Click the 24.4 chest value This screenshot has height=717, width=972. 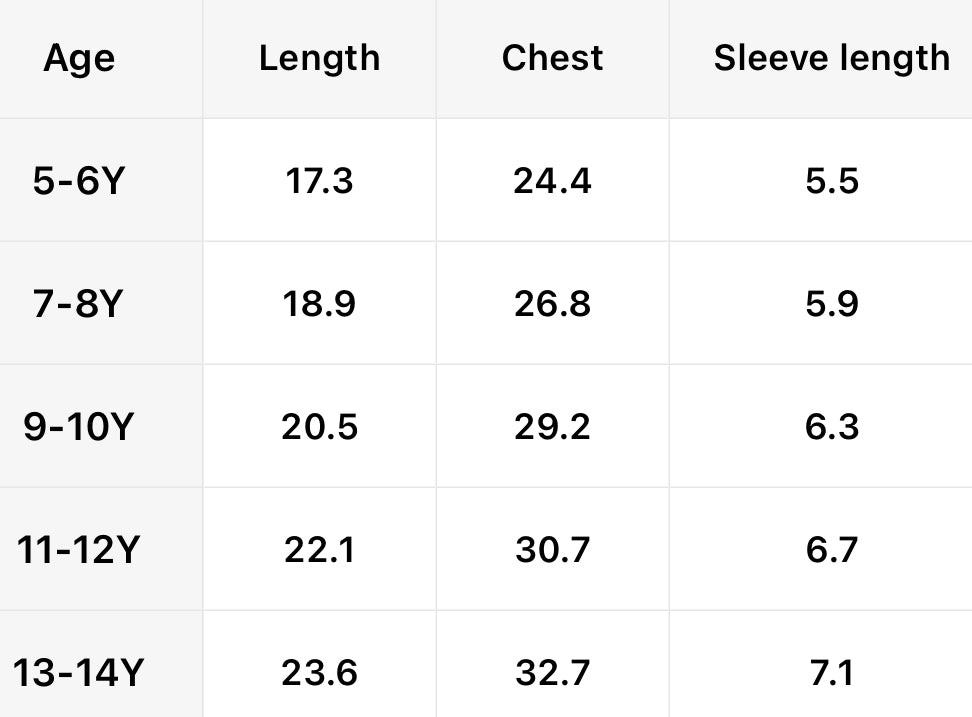[x=552, y=181]
